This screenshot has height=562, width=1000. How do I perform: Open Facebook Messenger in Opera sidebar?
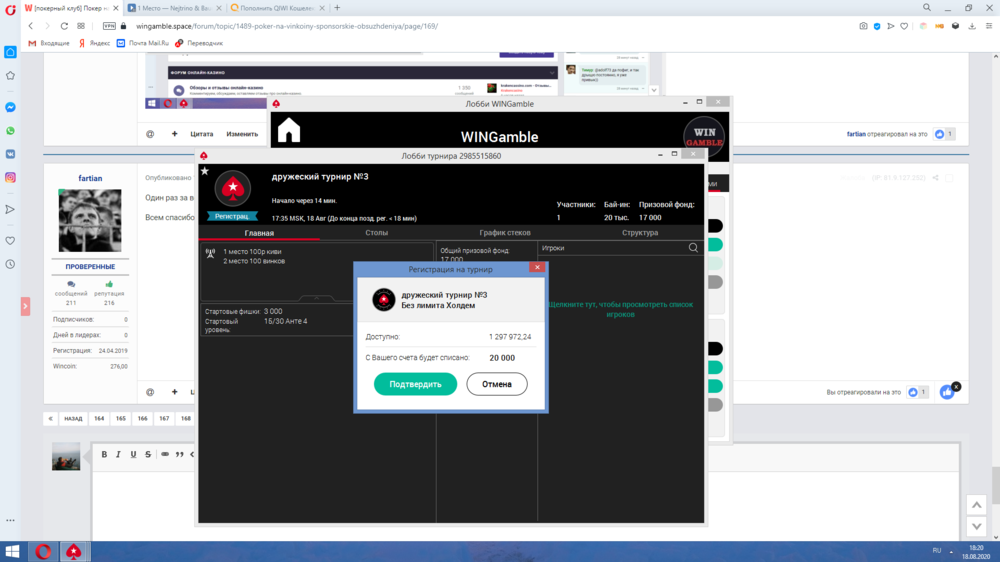pos(11,107)
